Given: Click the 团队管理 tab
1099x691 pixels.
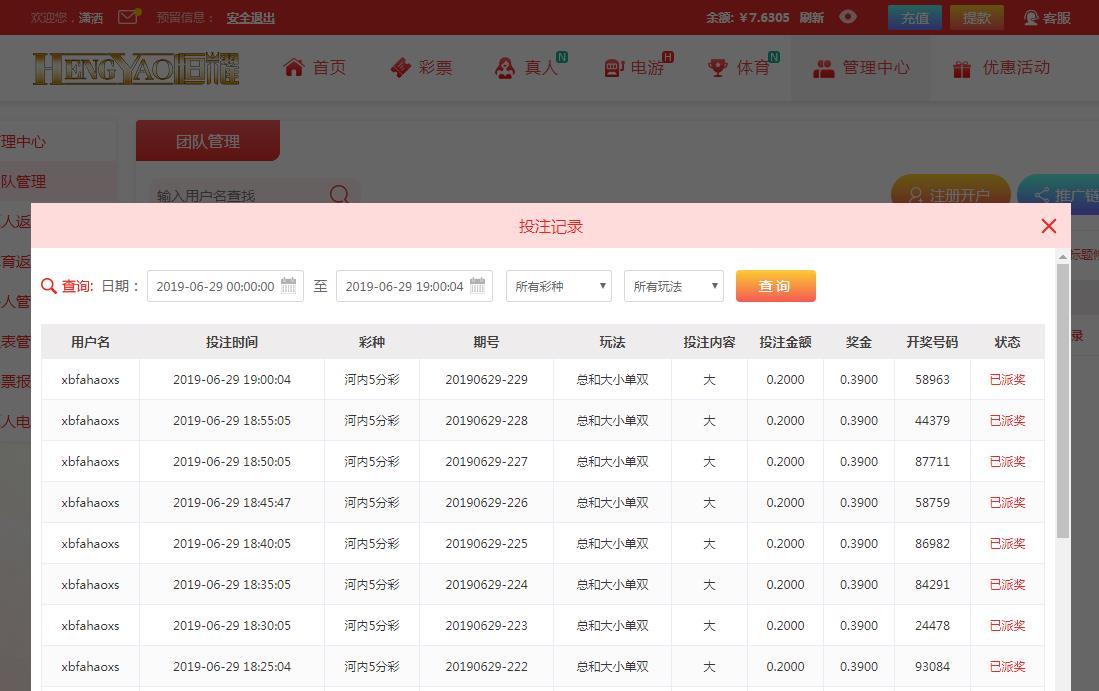Looking at the screenshot, I should [x=207, y=141].
